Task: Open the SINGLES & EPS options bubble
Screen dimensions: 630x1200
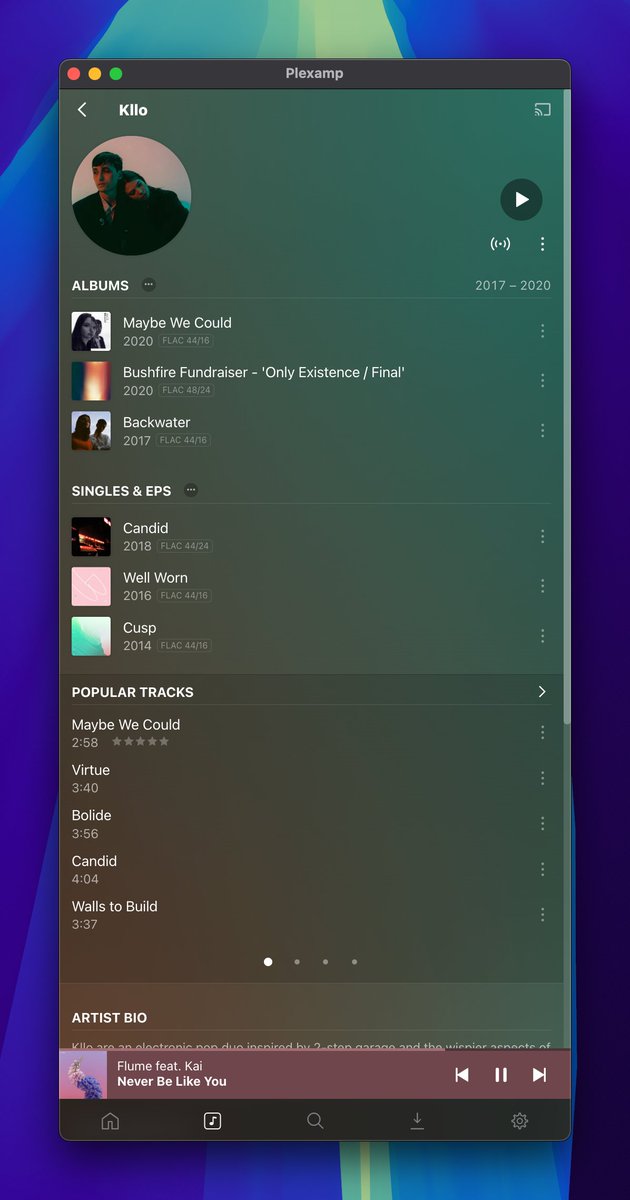Action: (190, 491)
